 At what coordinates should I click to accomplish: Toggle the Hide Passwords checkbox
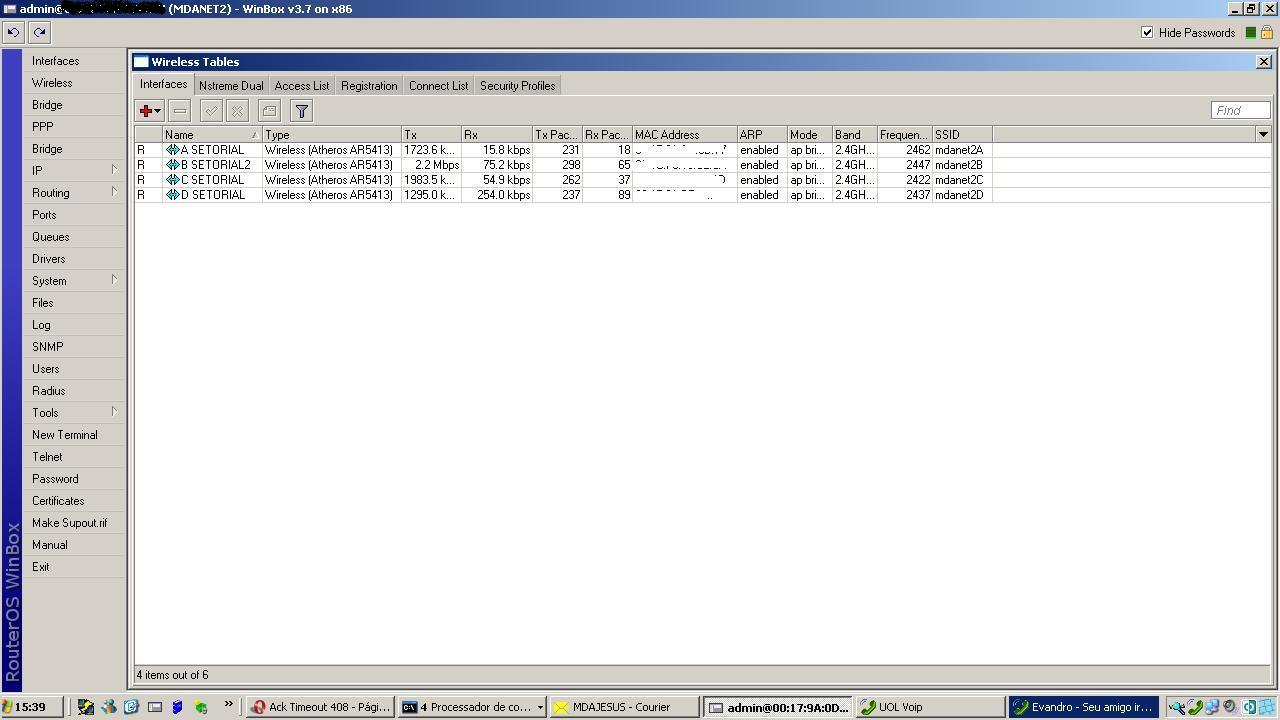[1147, 33]
